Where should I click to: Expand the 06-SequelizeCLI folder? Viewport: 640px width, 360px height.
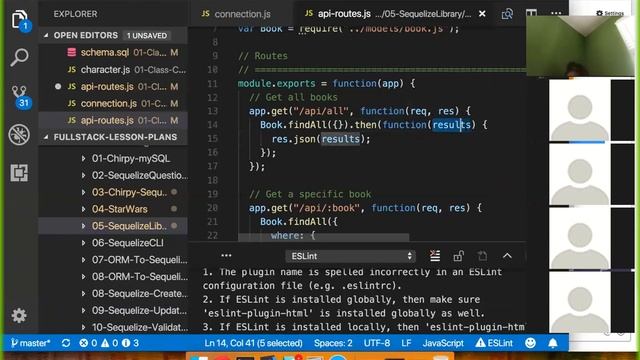(113, 243)
